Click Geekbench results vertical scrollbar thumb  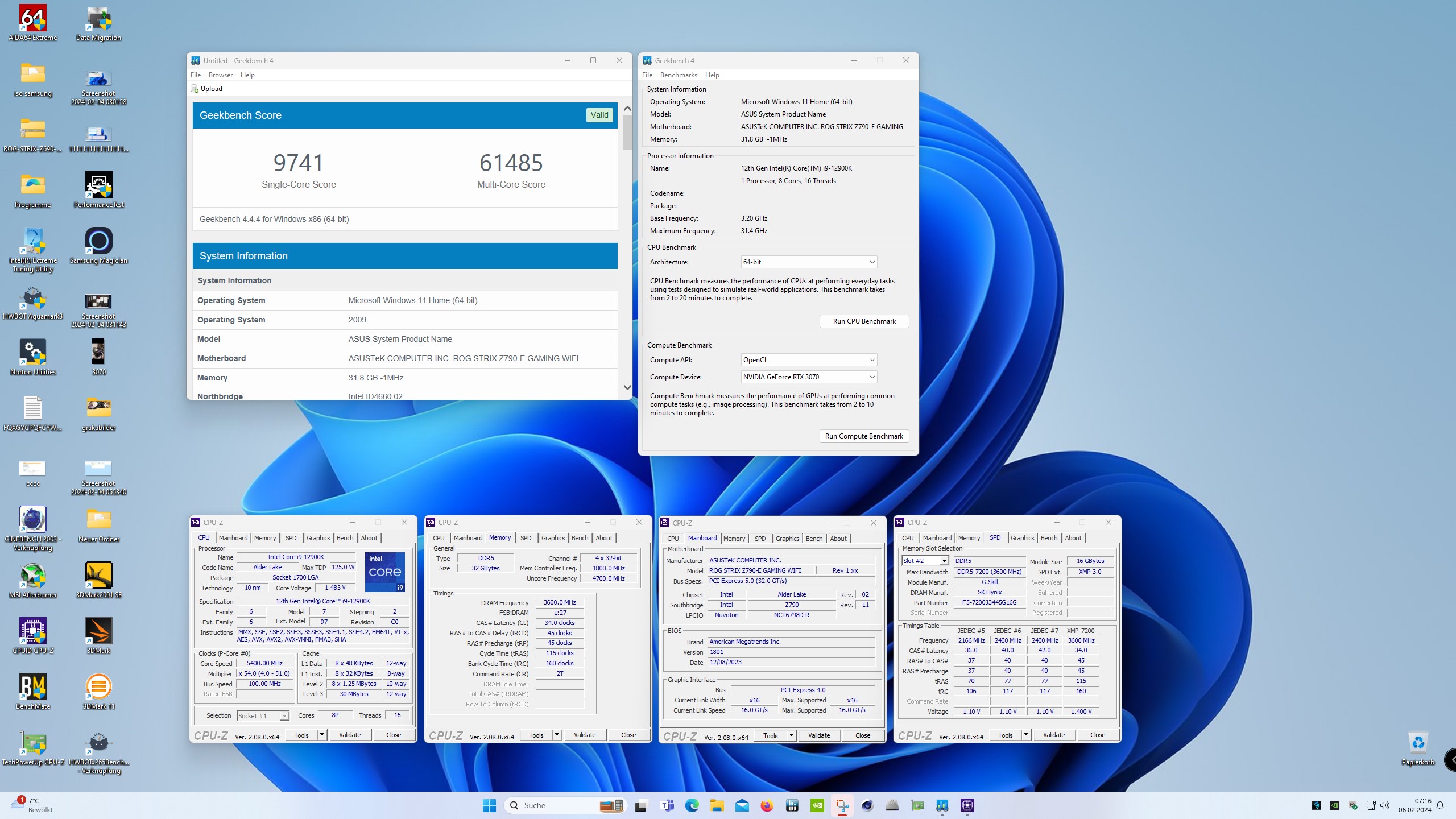click(627, 133)
